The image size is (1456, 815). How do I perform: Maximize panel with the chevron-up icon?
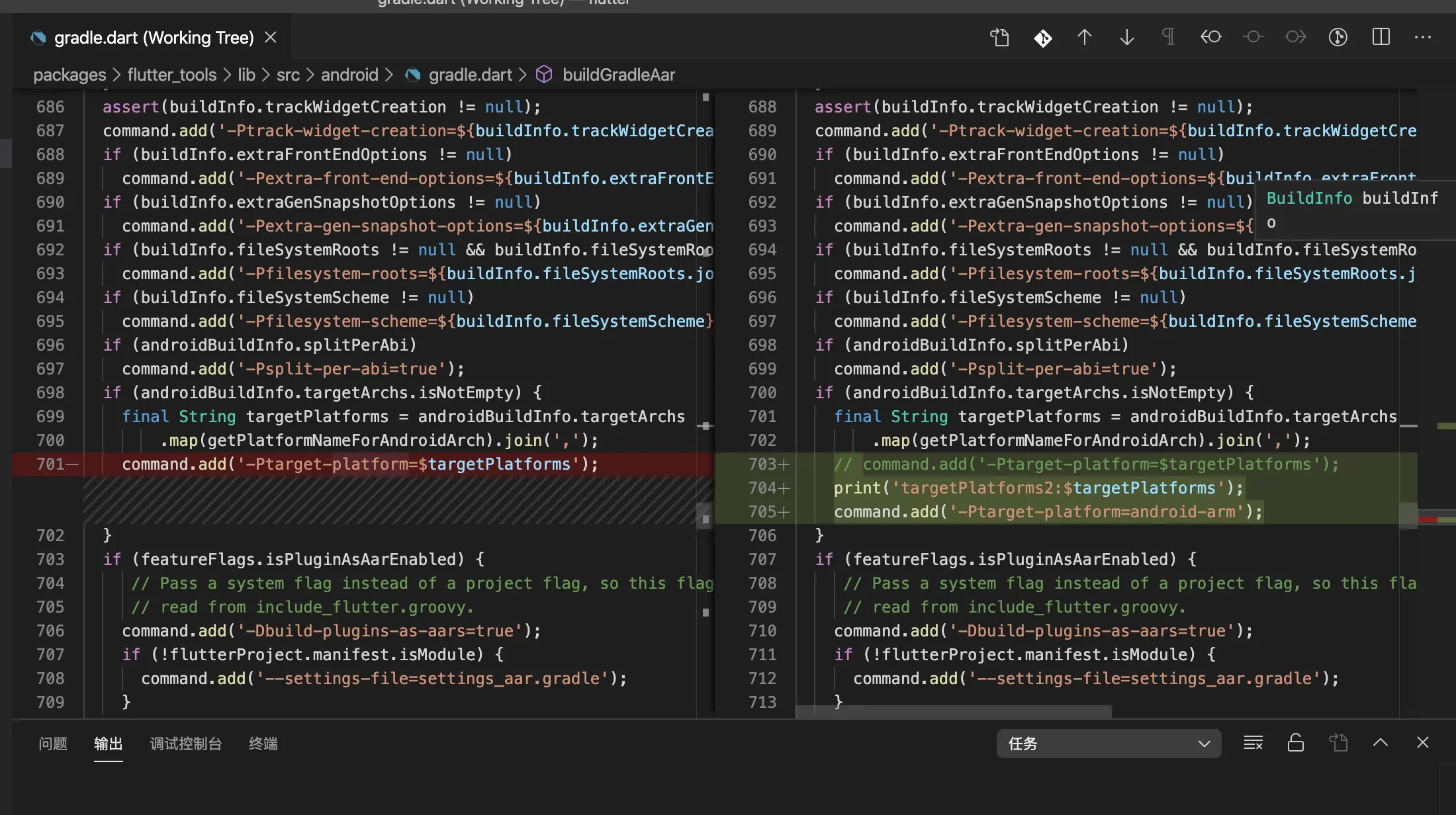[1381, 743]
